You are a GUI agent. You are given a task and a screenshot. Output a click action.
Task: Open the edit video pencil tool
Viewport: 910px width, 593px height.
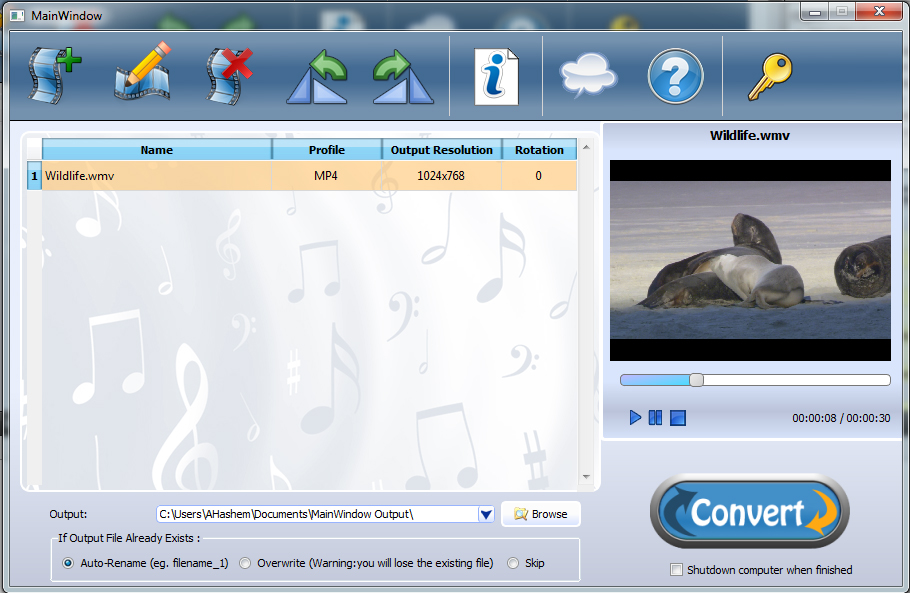[x=143, y=71]
